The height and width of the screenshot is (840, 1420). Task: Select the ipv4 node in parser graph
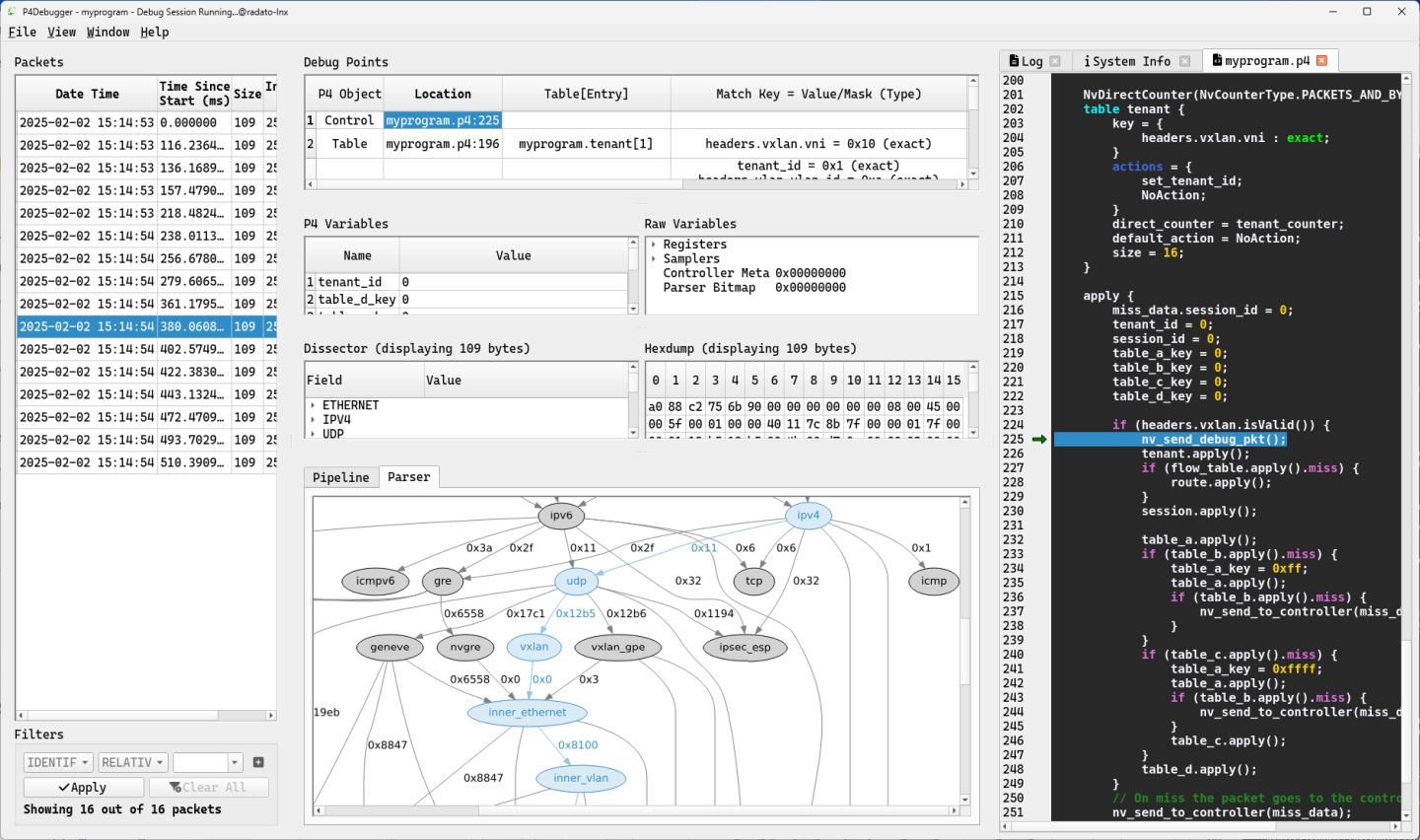click(808, 515)
